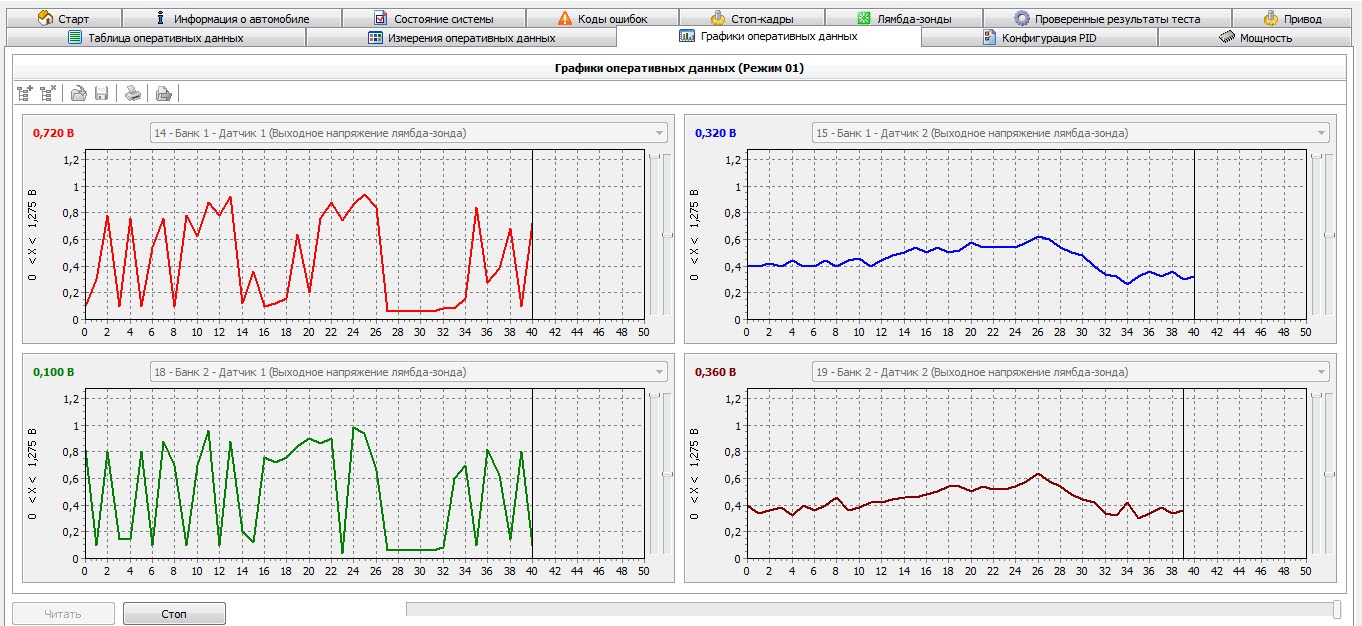Open the Коды ошибок warning tab

pyautogui.click(x=602, y=18)
